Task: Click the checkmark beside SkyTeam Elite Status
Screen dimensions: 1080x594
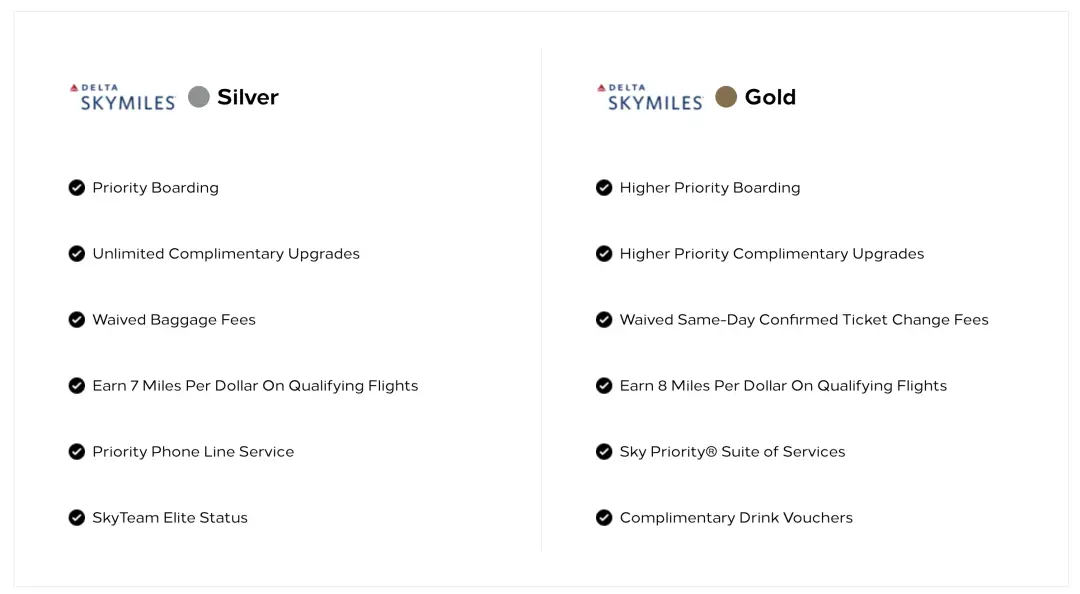Action: 77,518
